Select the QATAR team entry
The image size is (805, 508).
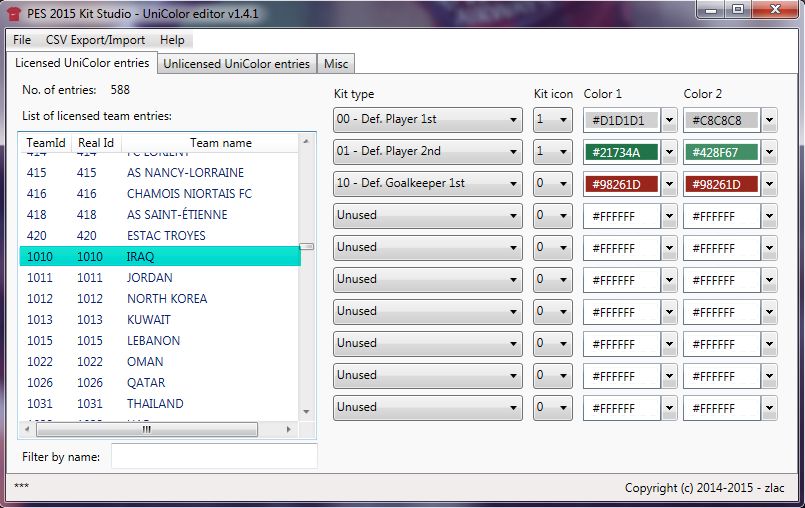(146, 383)
